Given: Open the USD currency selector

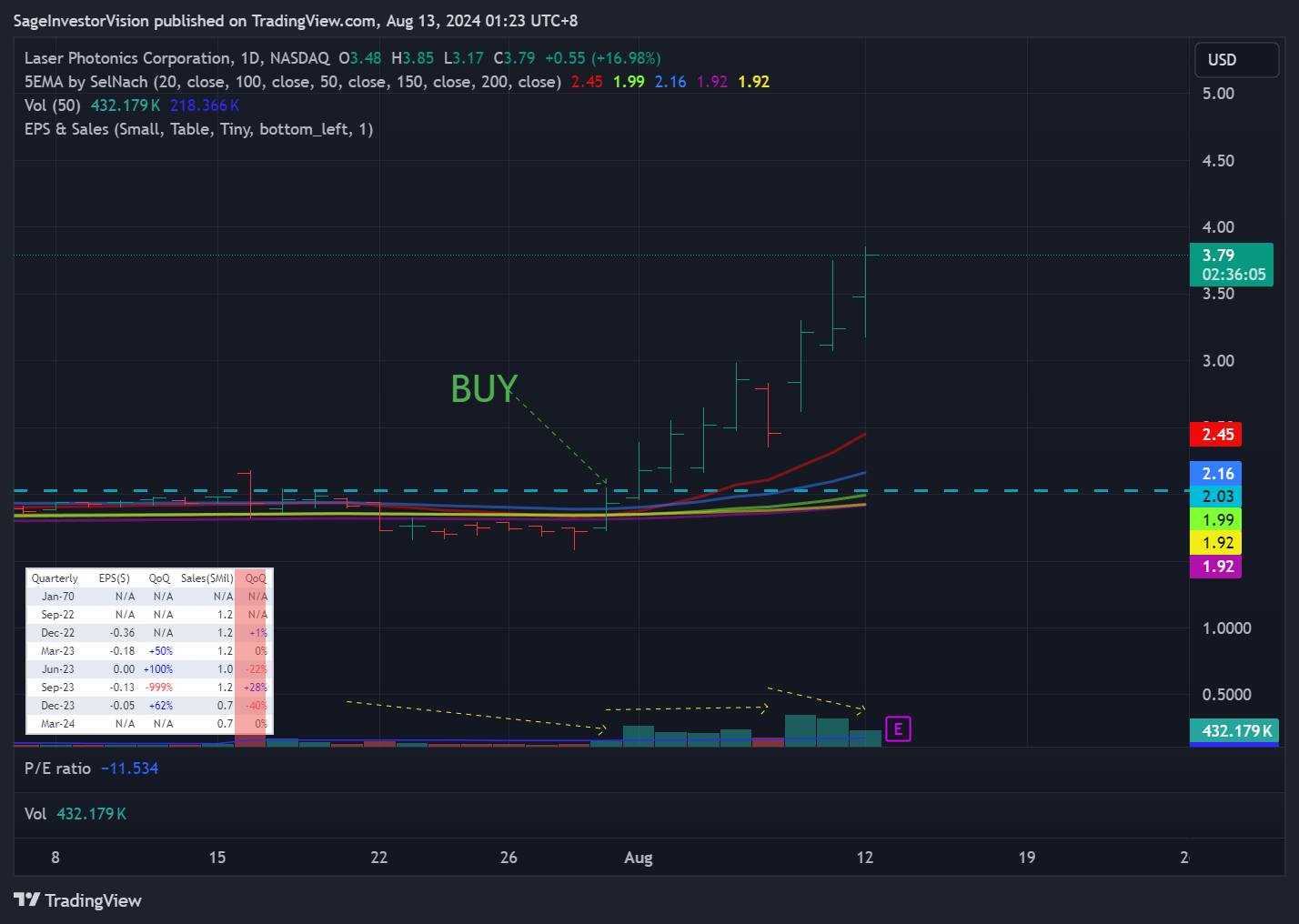Looking at the screenshot, I should (1236, 60).
